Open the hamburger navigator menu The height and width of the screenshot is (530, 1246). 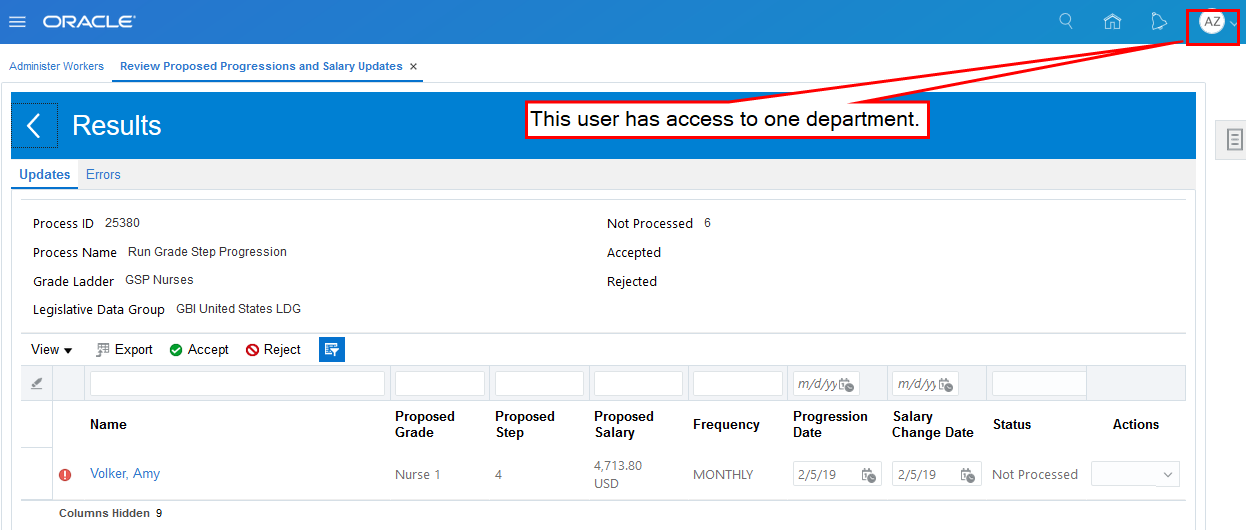pyautogui.click(x=17, y=22)
